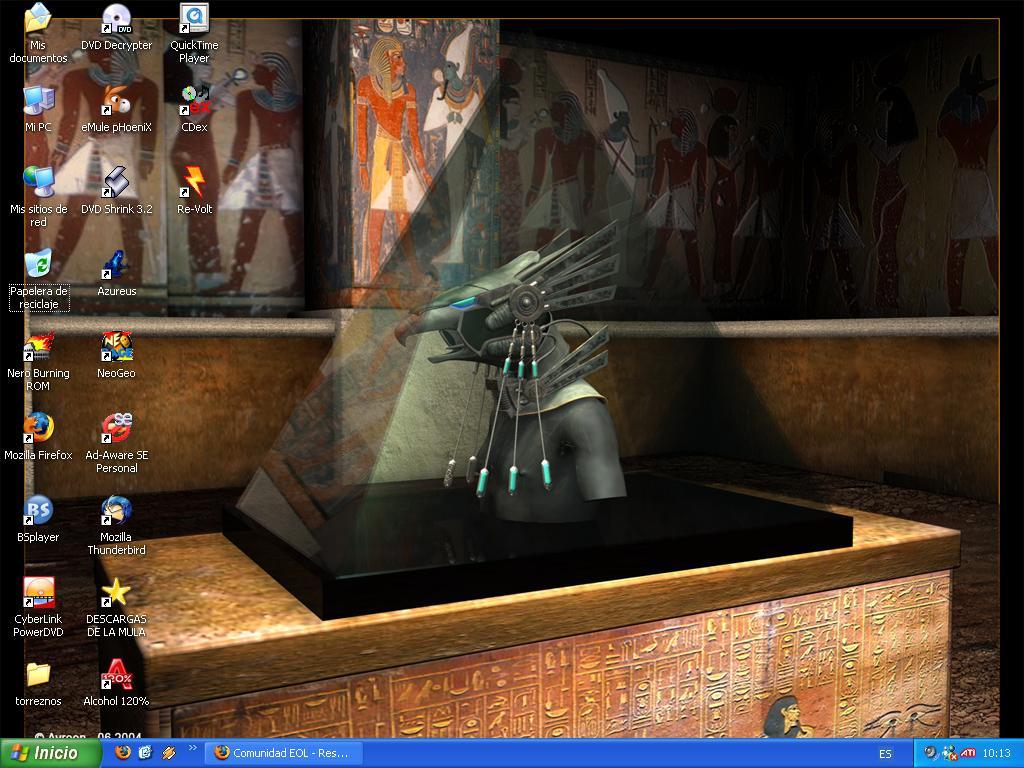
Task: Open the volume speaker tray icon
Action: click(930, 753)
